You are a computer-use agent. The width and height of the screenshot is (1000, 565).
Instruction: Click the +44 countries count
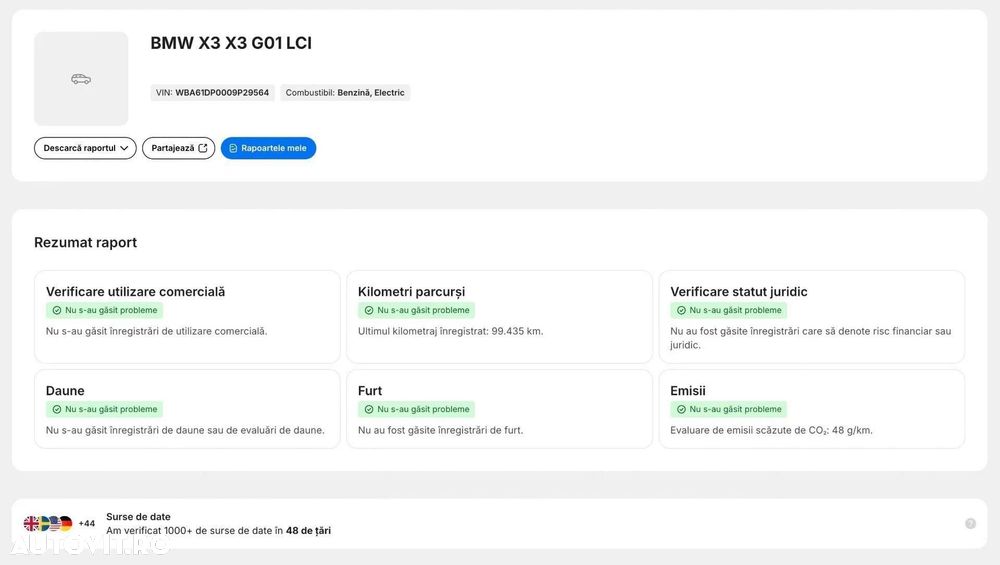(87, 524)
